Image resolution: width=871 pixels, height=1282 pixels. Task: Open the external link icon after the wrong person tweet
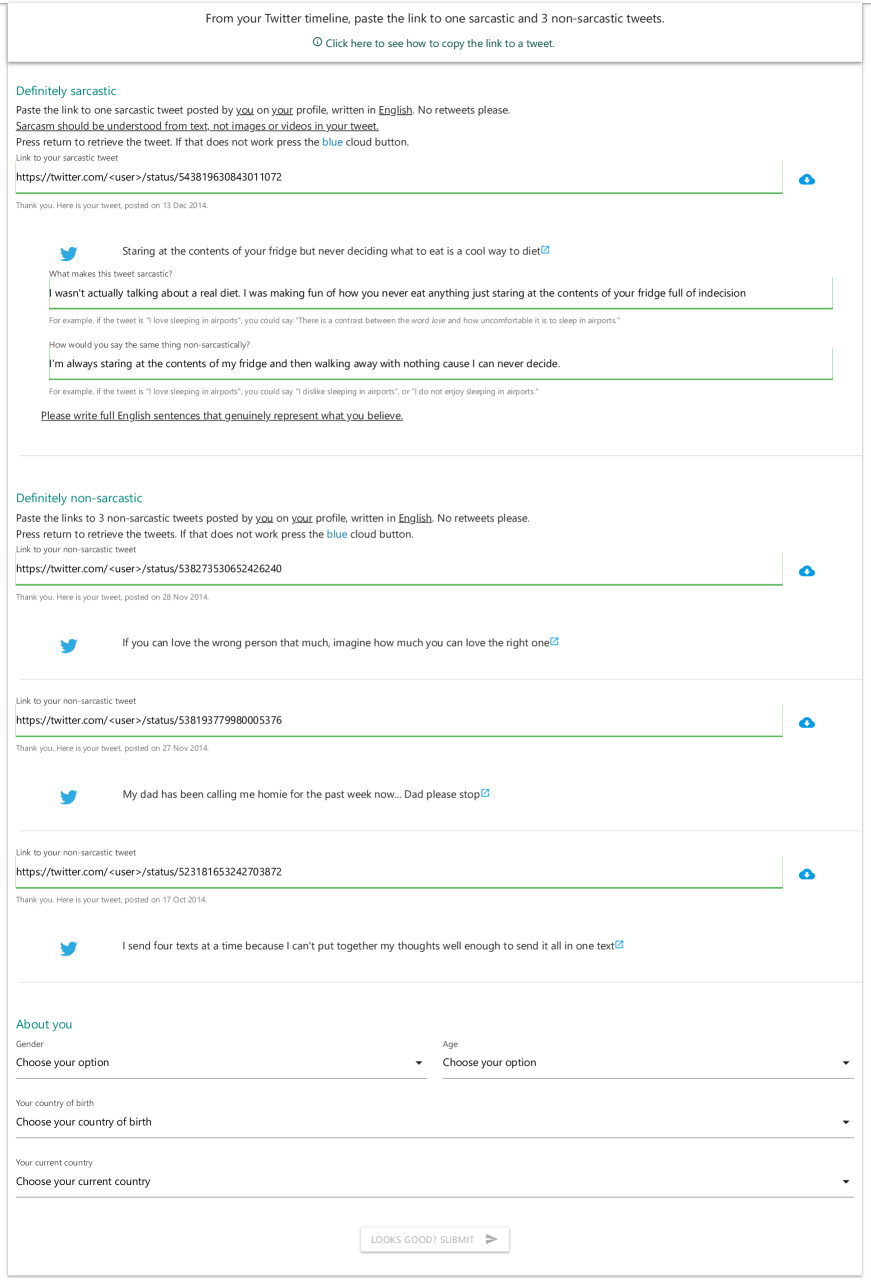point(554,642)
